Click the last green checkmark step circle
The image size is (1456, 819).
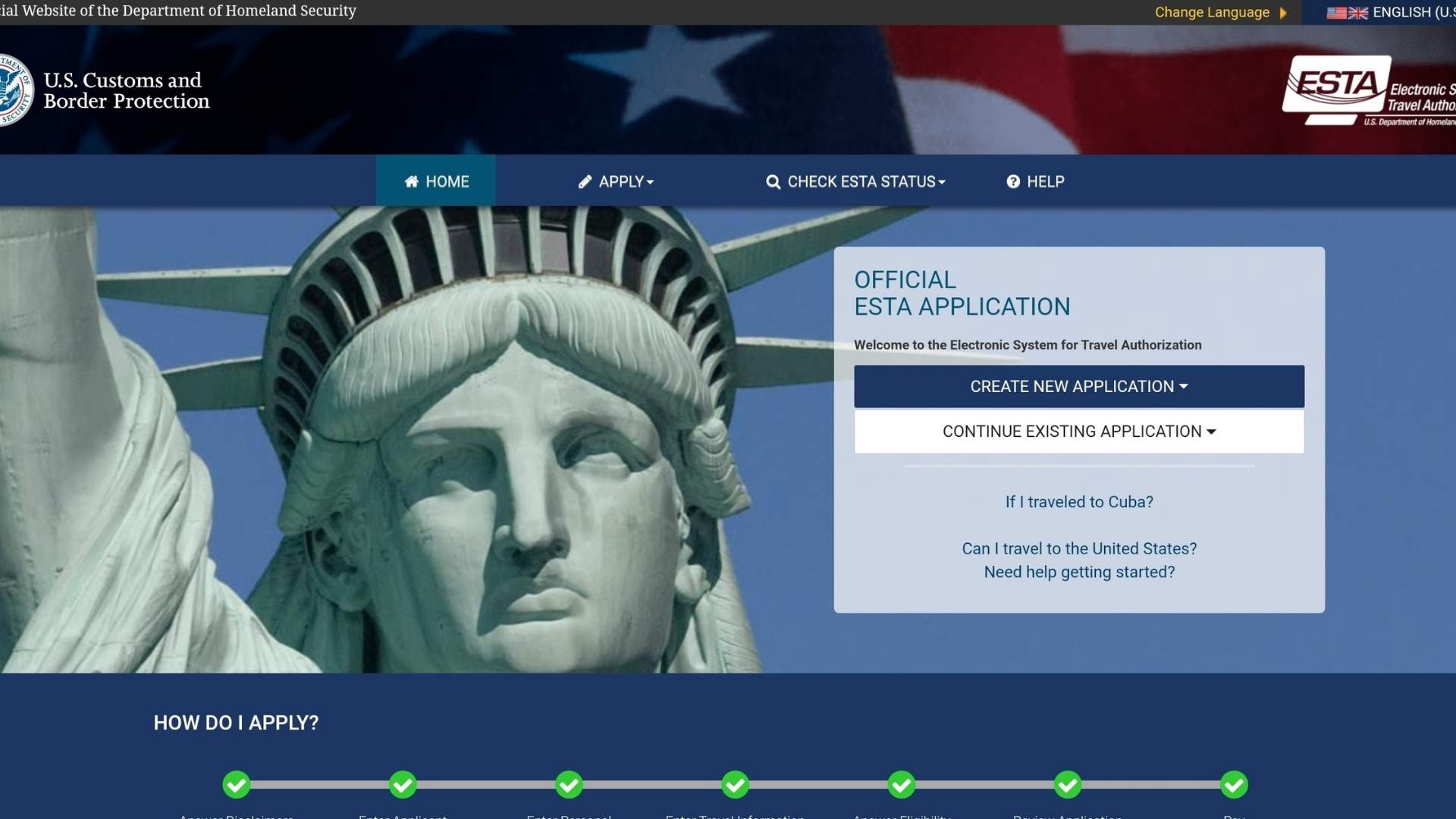[x=1235, y=785]
